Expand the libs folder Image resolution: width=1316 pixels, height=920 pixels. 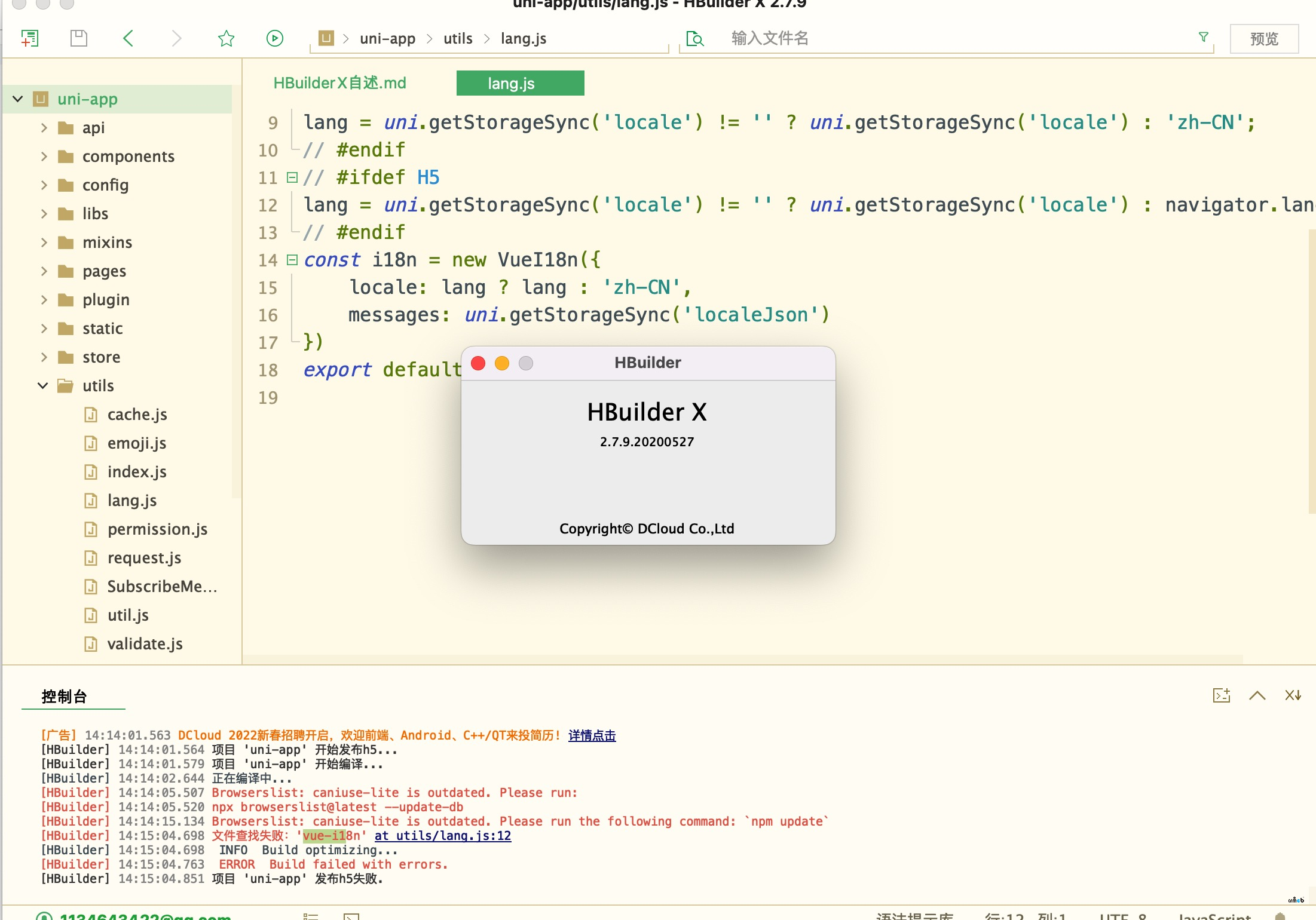pyautogui.click(x=44, y=213)
